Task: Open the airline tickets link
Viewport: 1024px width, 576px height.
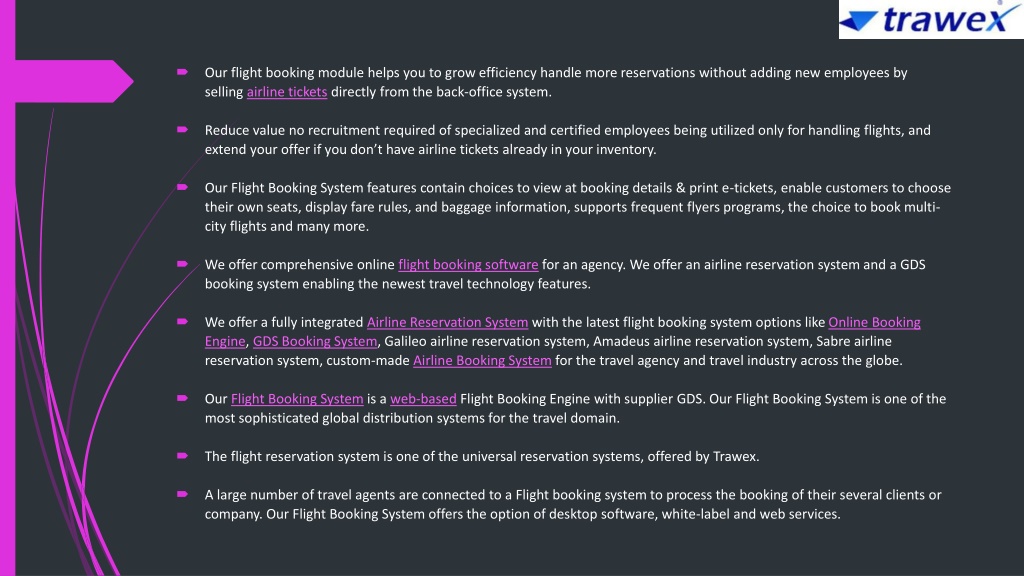Action: pyautogui.click(x=287, y=92)
